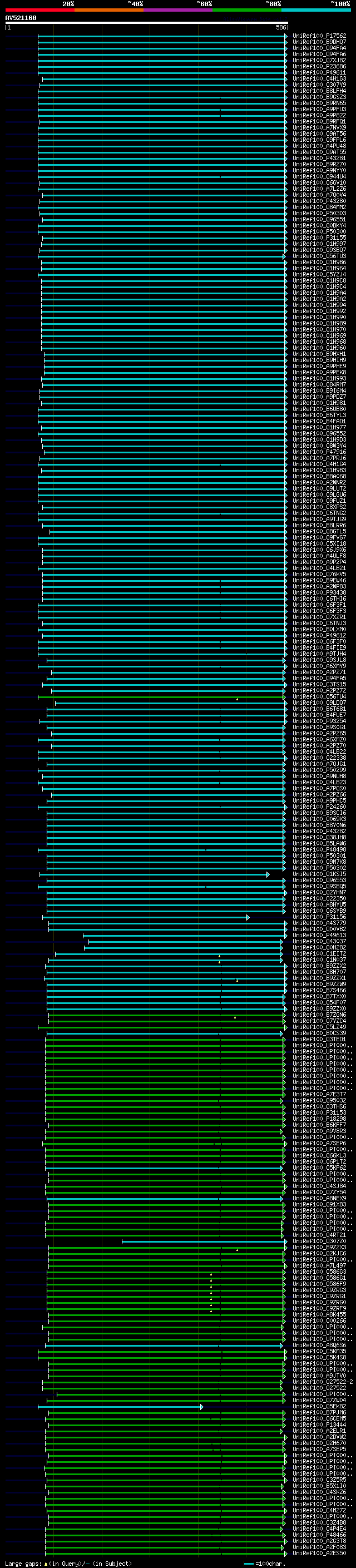356x1568 pixels.
Task: Select the UniRef100_Q307Y9 label
Action: point(319,85)
